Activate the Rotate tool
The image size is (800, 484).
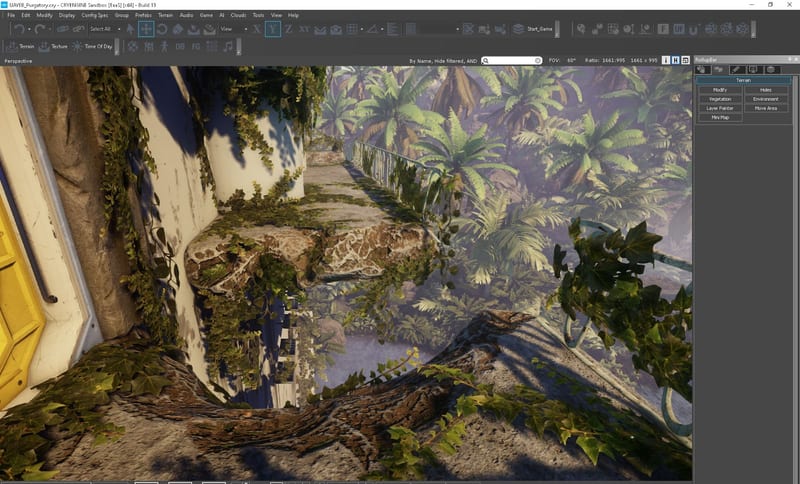point(162,29)
